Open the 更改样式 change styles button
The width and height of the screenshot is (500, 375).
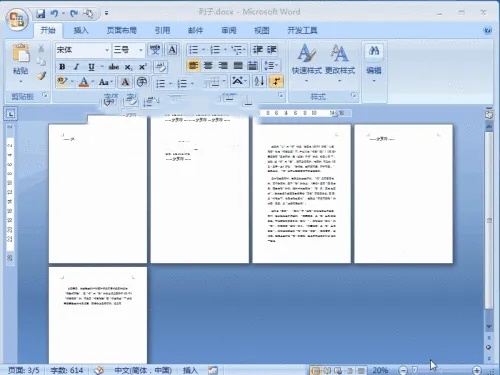(x=340, y=63)
